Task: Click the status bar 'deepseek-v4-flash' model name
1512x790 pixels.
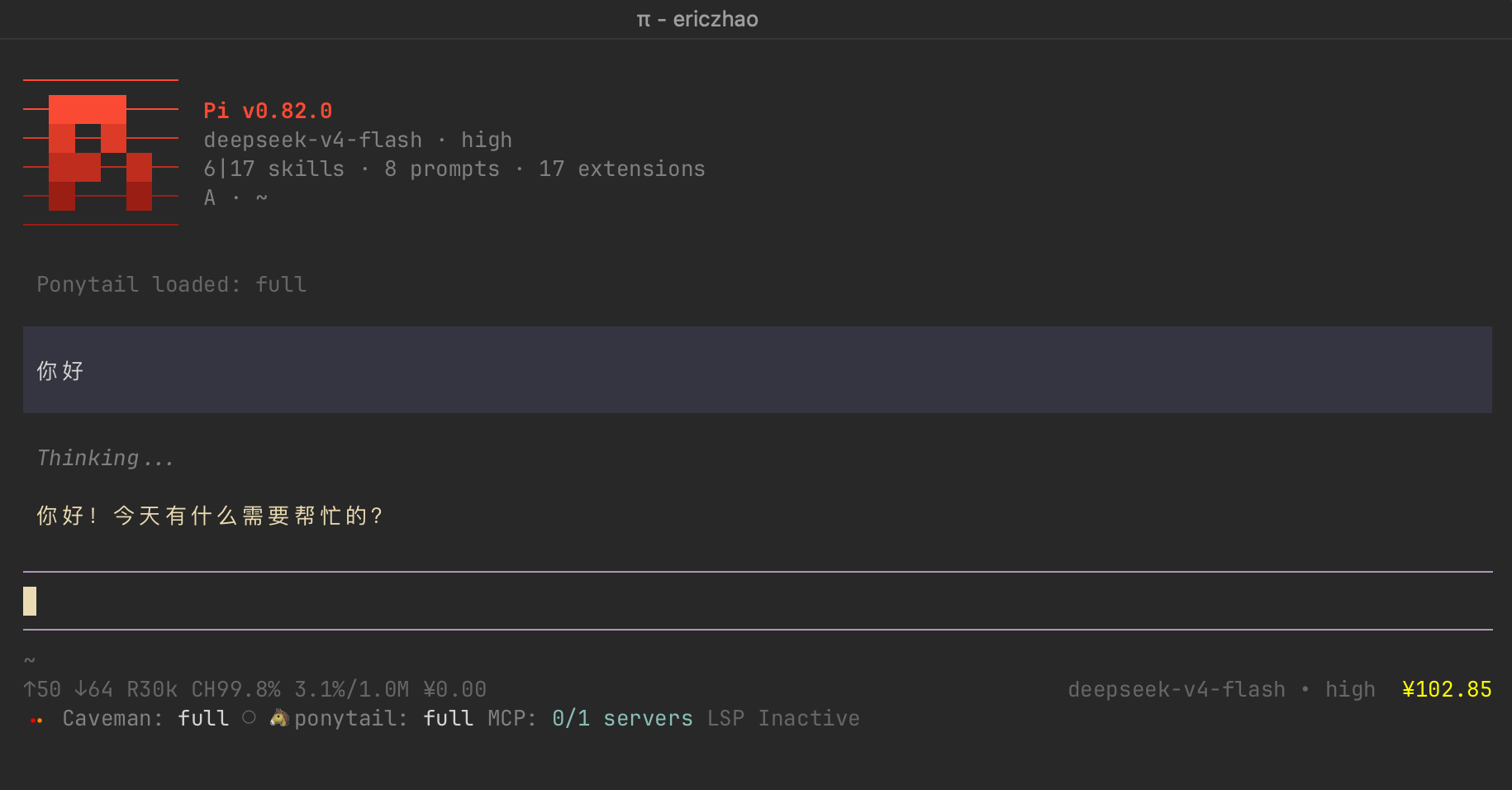Action: [1177, 689]
